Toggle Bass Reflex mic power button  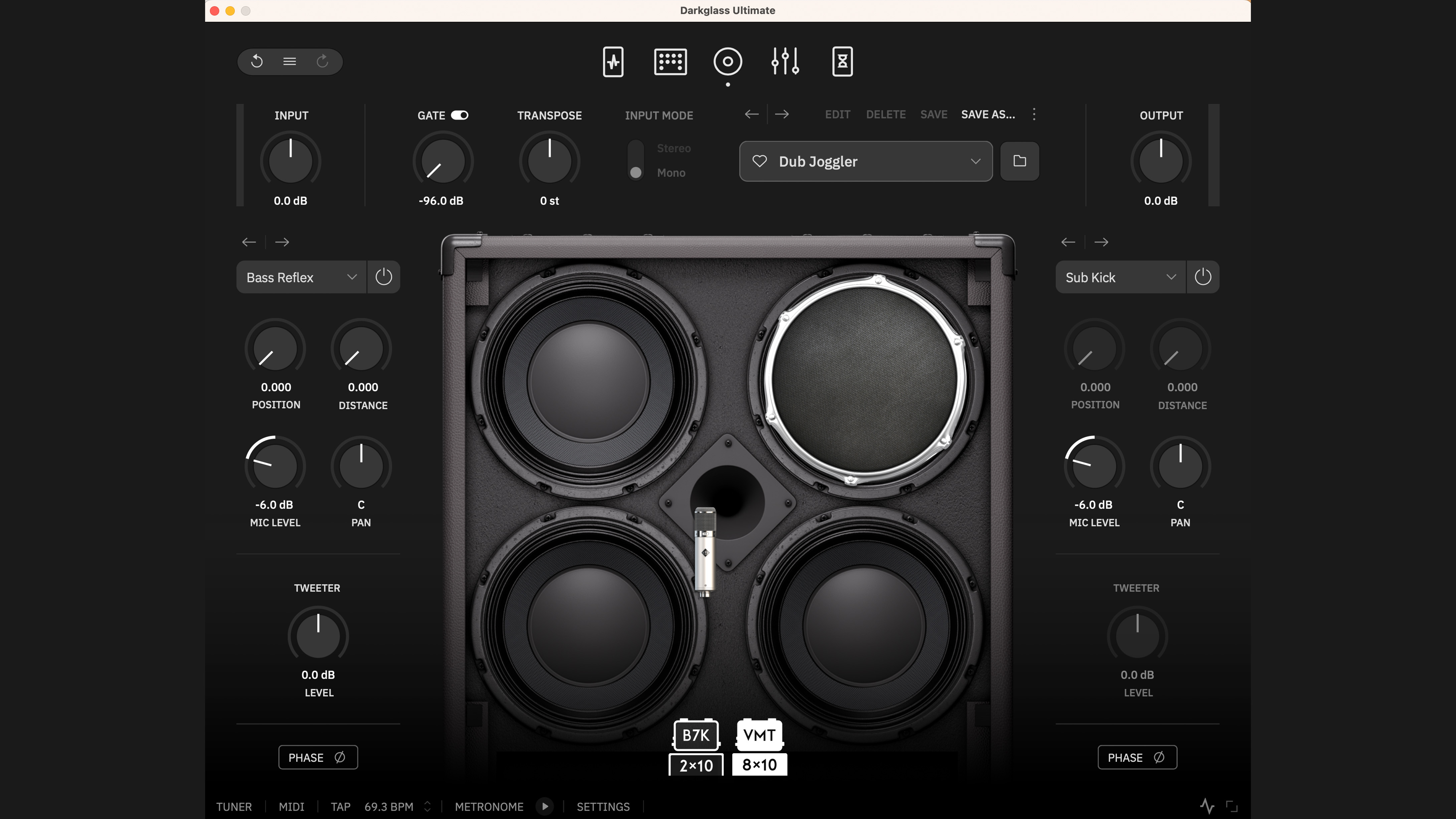[x=384, y=277]
